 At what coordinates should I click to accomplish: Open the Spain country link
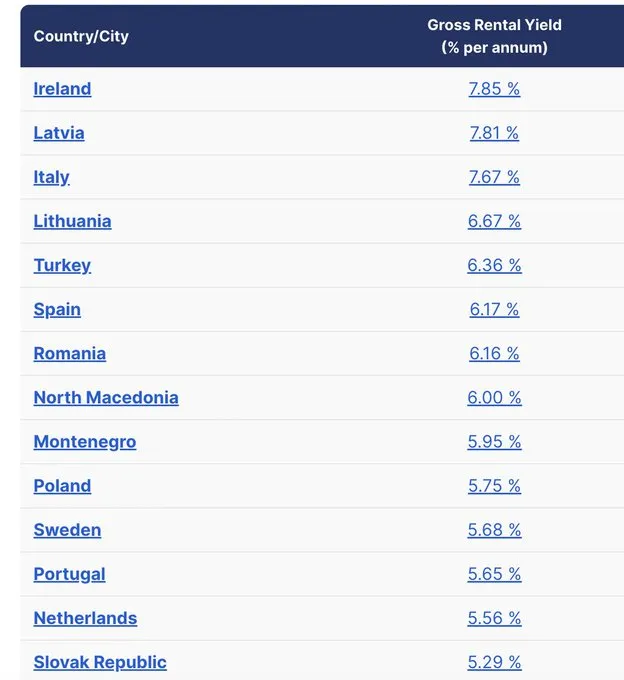coord(57,310)
